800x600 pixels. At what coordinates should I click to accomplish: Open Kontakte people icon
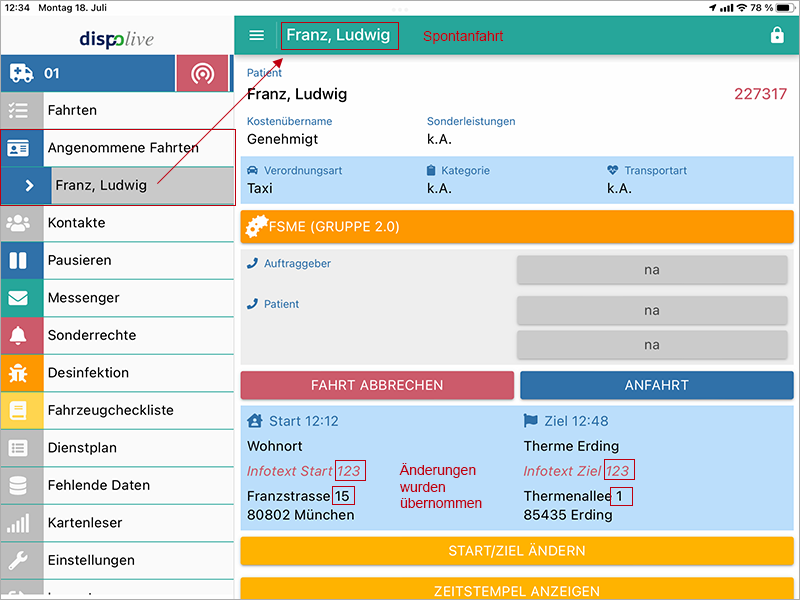(x=18, y=223)
